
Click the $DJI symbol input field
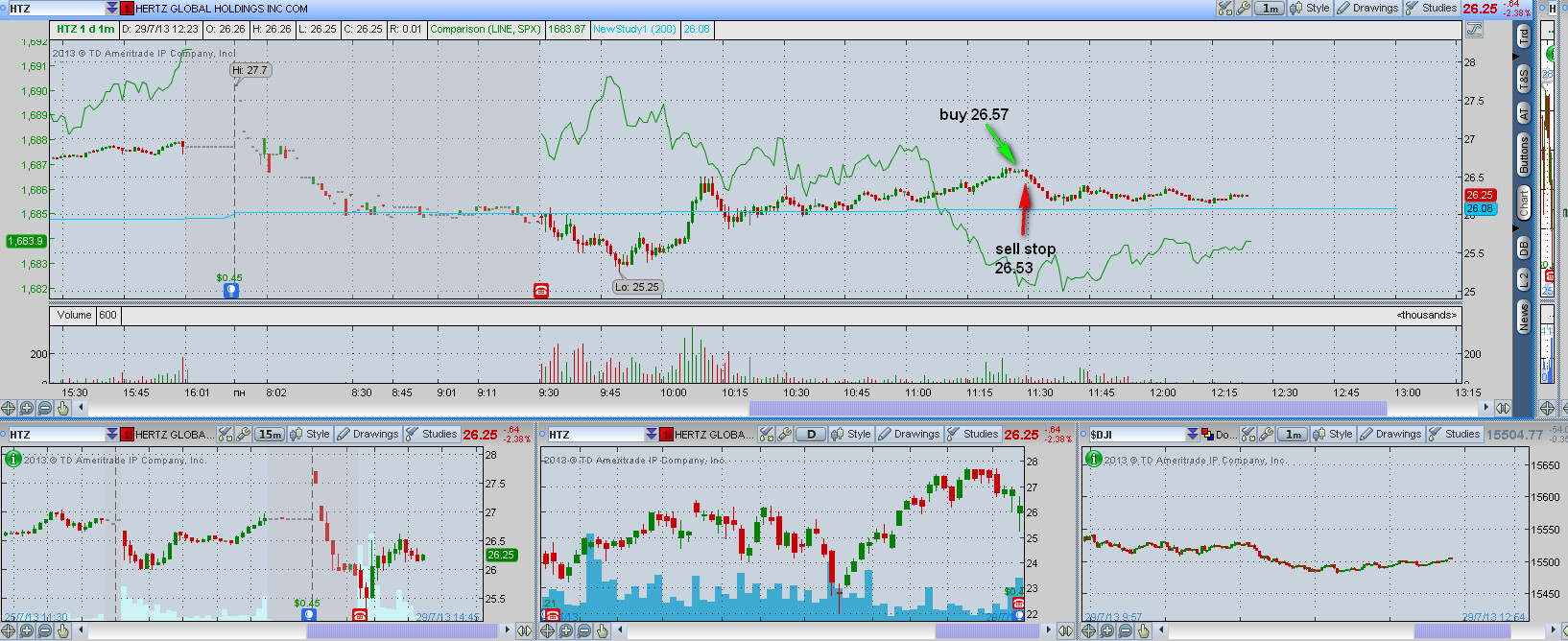[1136, 435]
